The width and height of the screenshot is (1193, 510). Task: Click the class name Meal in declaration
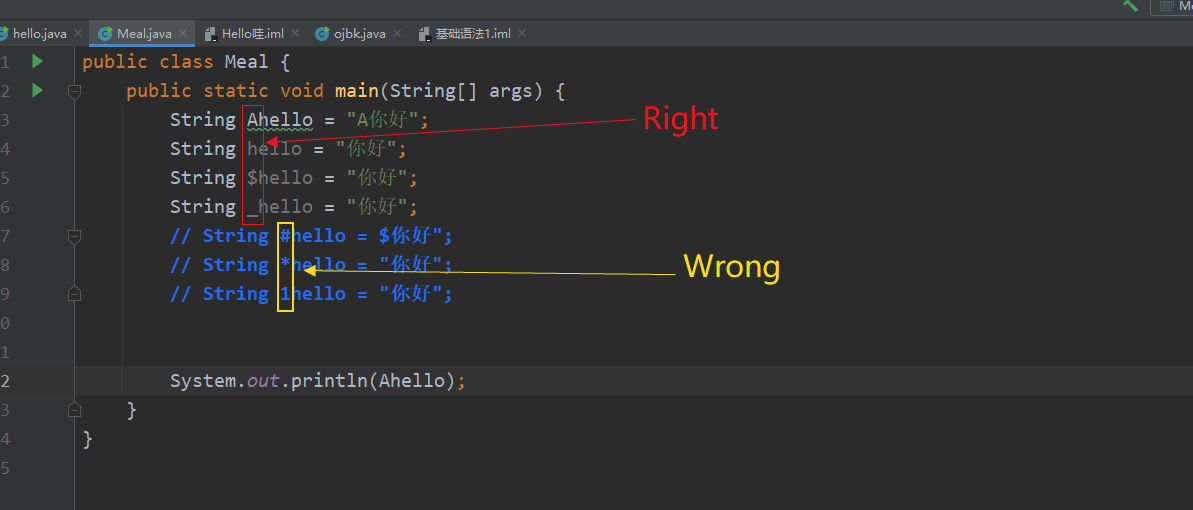[247, 62]
